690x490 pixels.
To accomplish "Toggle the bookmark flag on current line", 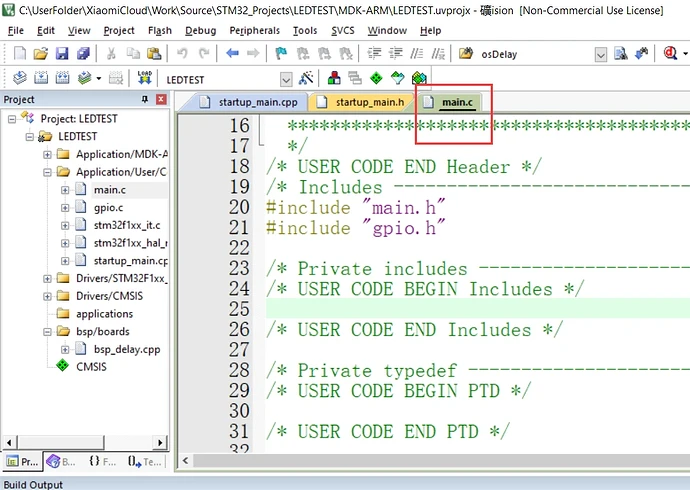I will click(x=282, y=54).
